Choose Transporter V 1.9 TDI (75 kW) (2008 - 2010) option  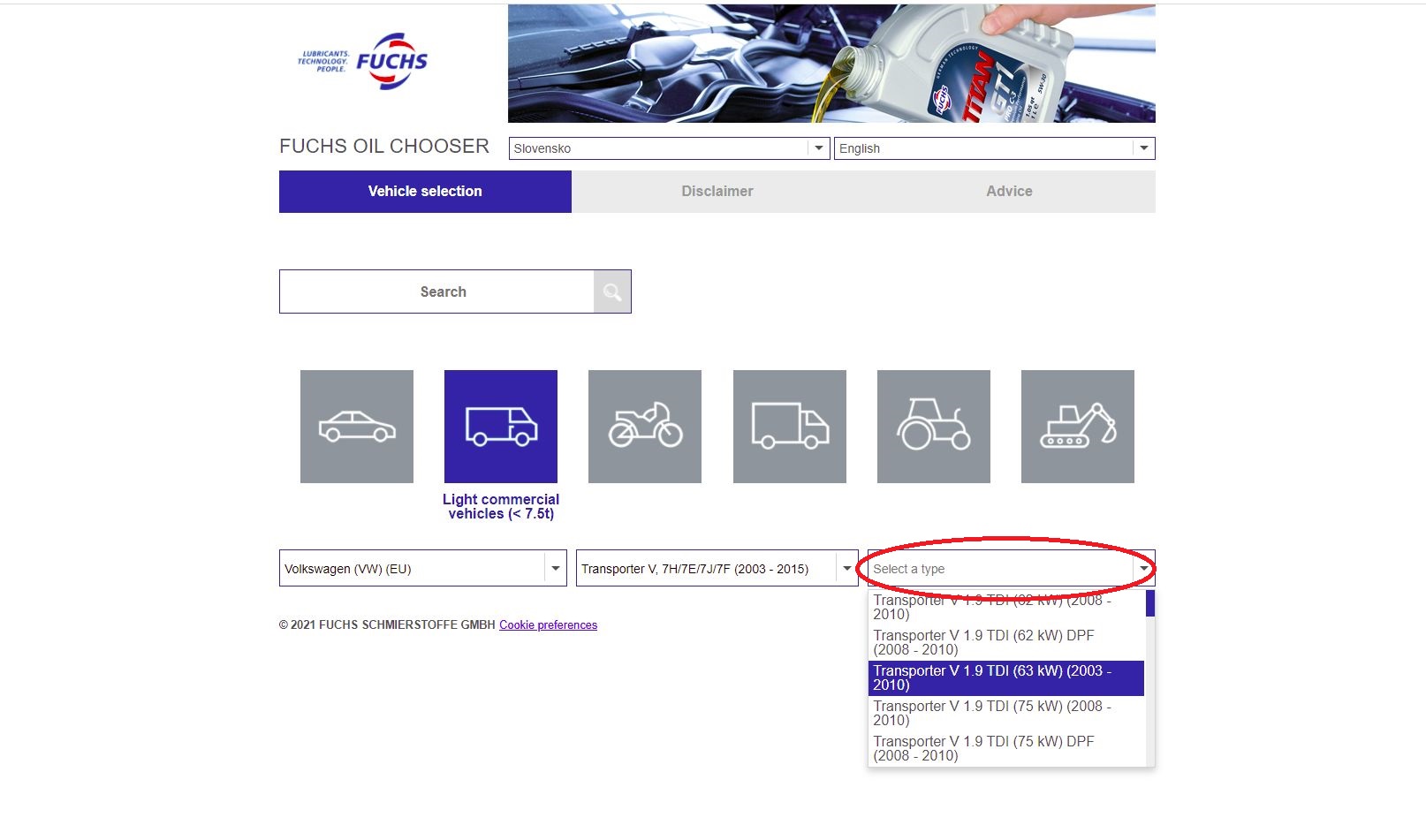(1006, 713)
